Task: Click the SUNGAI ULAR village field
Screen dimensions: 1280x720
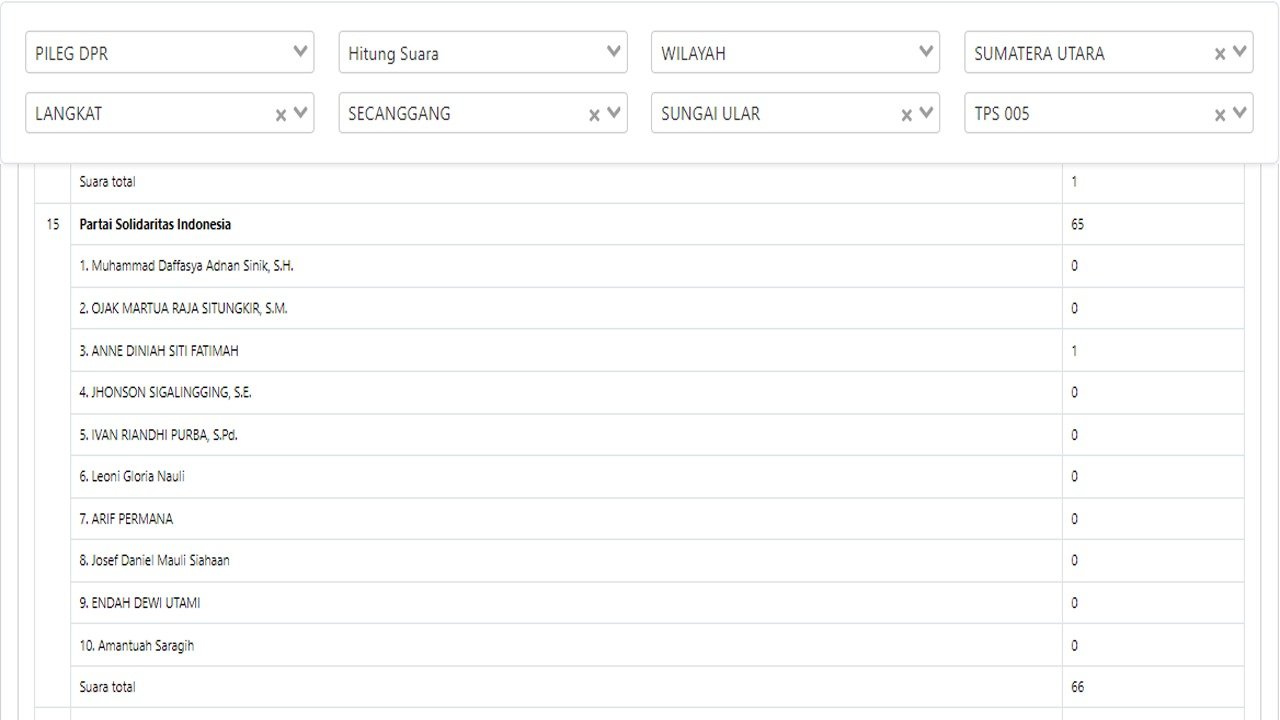Action: point(770,114)
